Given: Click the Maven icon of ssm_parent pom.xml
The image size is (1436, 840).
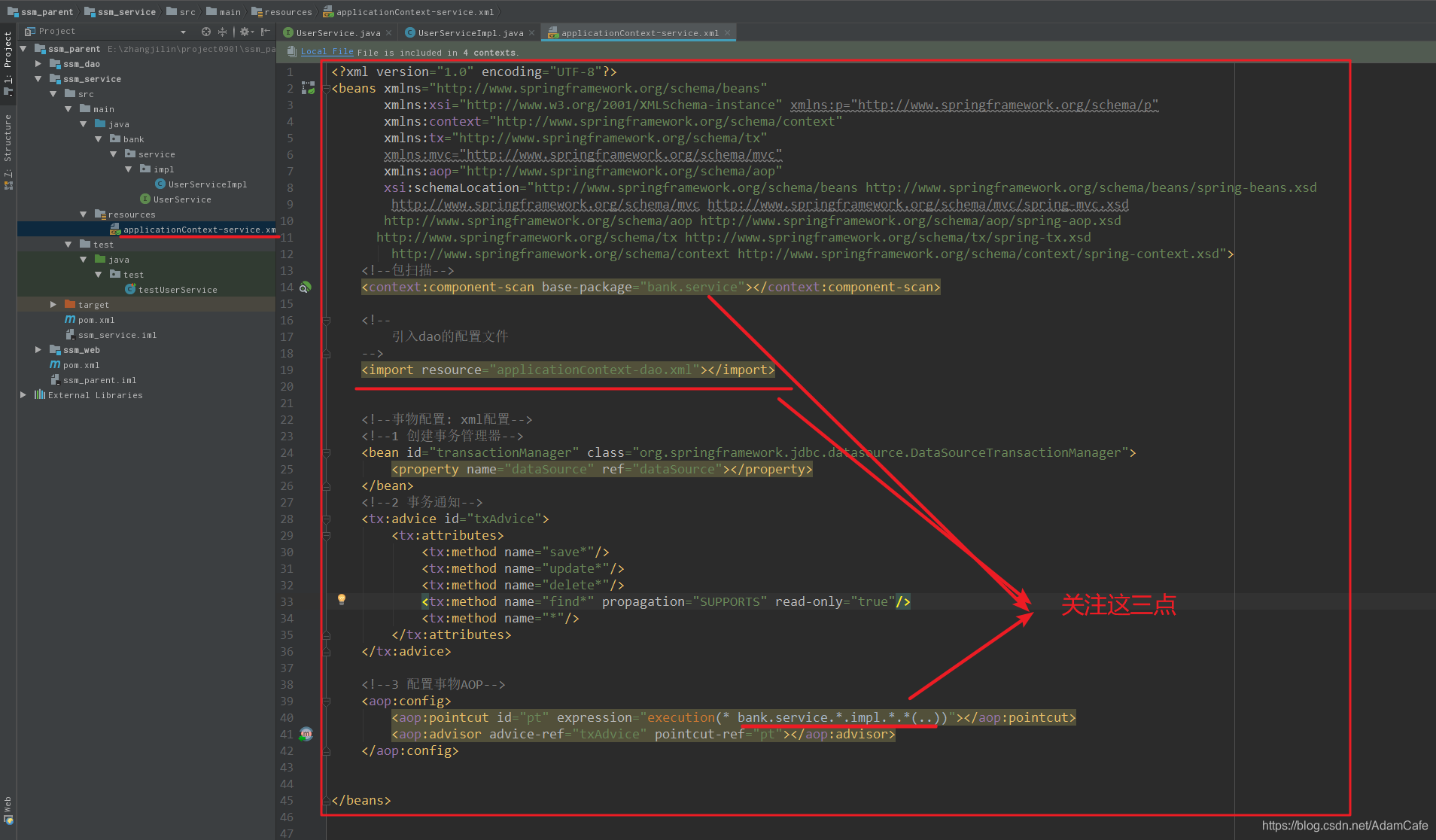Looking at the screenshot, I should [x=55, y=365].
